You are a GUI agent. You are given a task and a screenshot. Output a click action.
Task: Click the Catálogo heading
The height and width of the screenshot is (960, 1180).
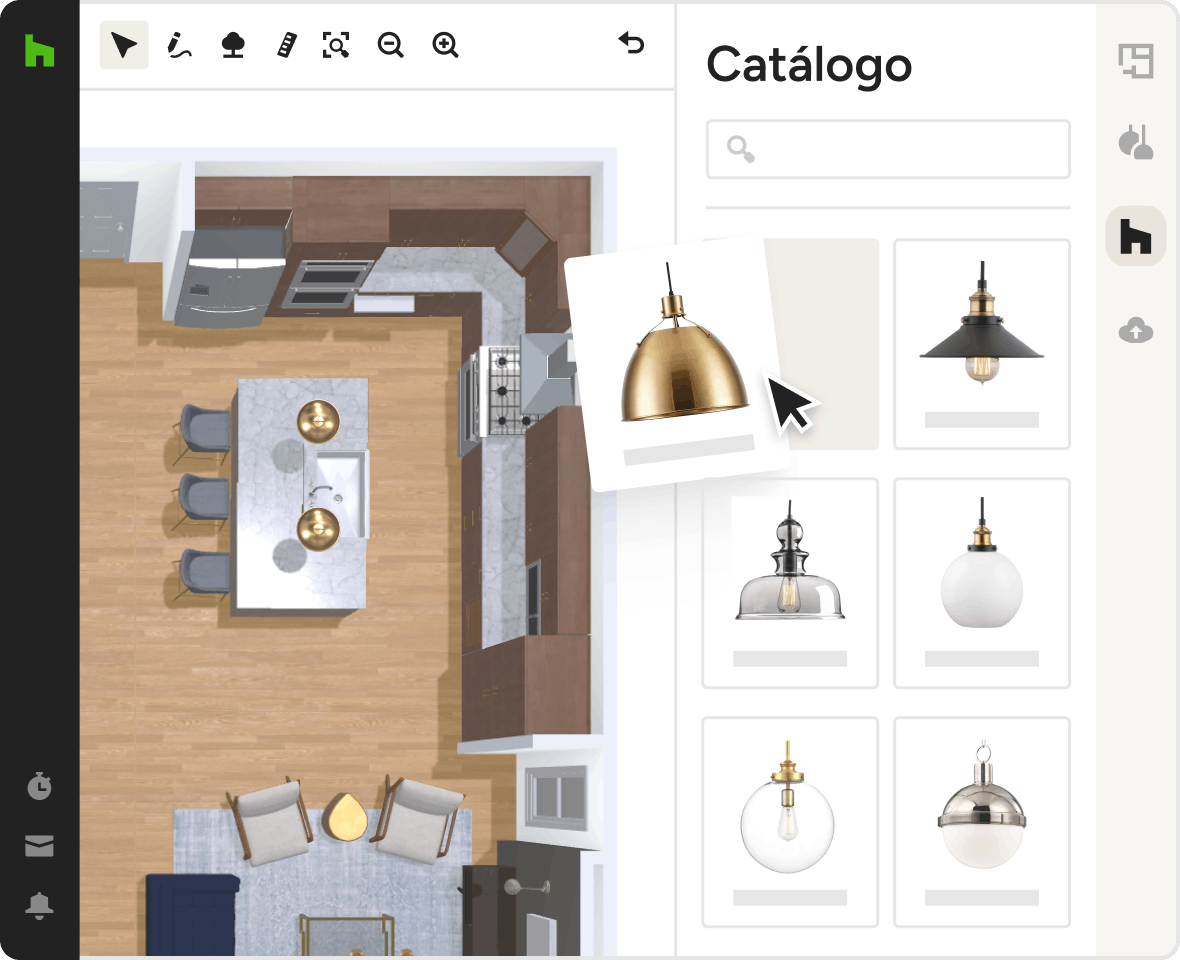pyautogui.click(x=809, y=65)
